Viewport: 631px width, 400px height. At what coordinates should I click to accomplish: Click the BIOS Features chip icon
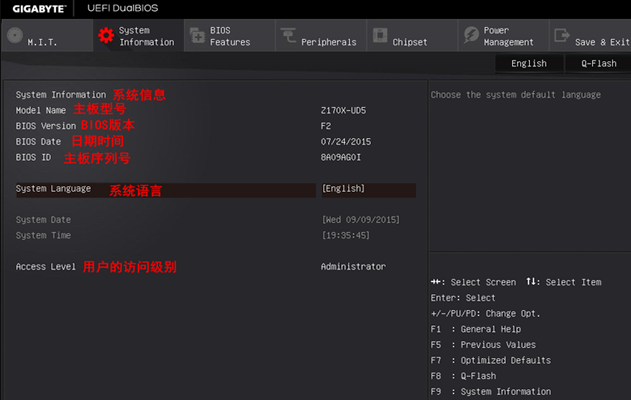[x=197, y=35]
